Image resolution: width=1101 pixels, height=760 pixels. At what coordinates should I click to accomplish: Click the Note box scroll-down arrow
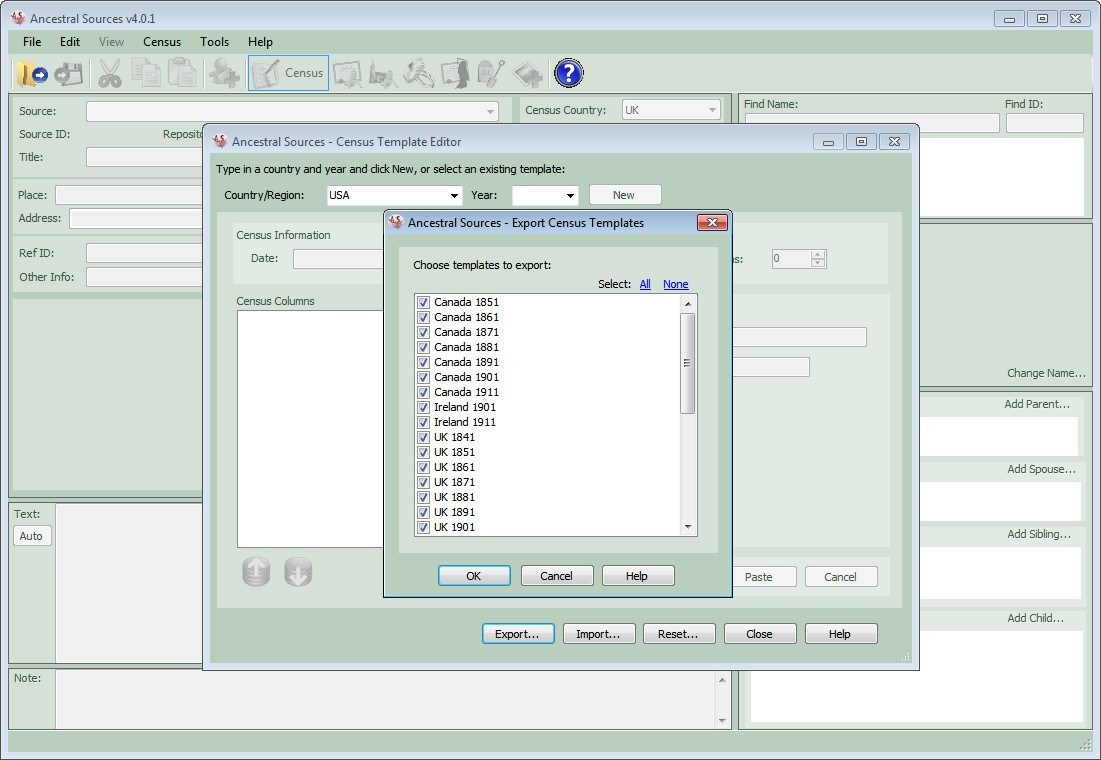(x=722, y=721)
